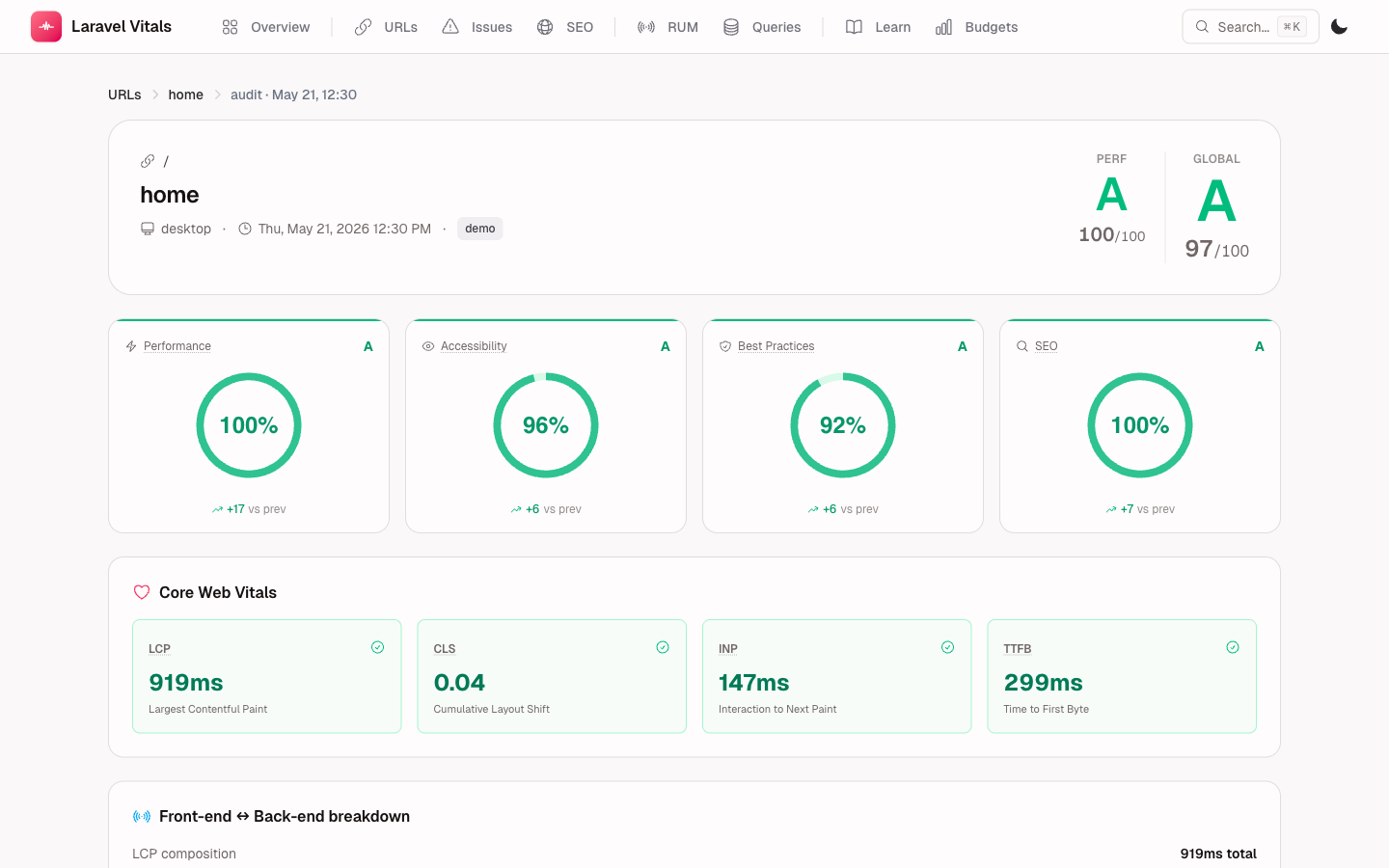Screen dimensions: 1389x868
Task: Click the SEO globe icon in navbar
Action: tap(545, 27)
